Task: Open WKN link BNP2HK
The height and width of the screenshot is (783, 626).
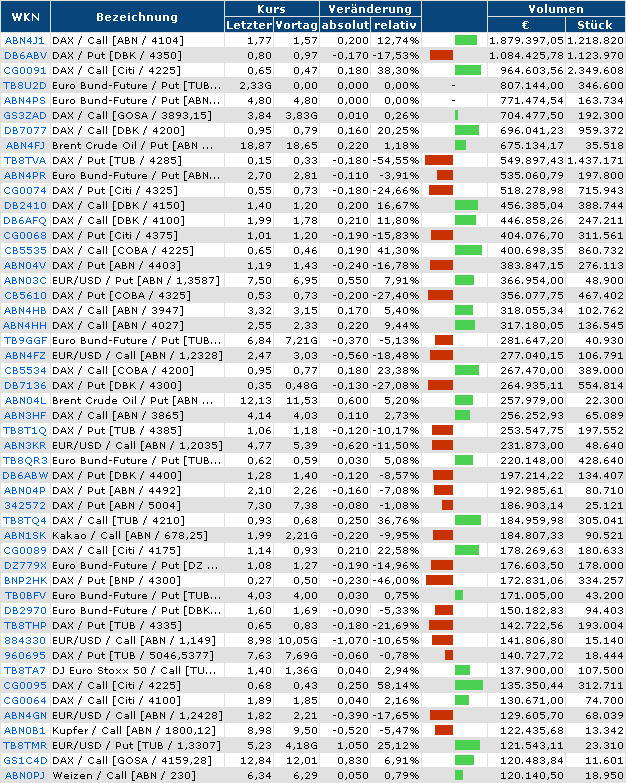Action: (25, 580)
